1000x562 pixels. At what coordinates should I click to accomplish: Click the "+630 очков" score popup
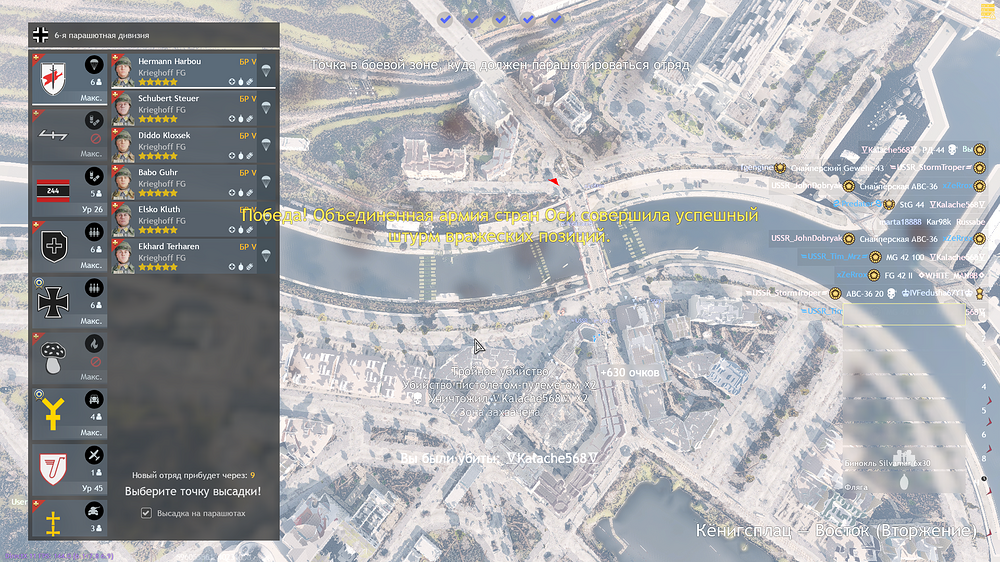[629, 373]
